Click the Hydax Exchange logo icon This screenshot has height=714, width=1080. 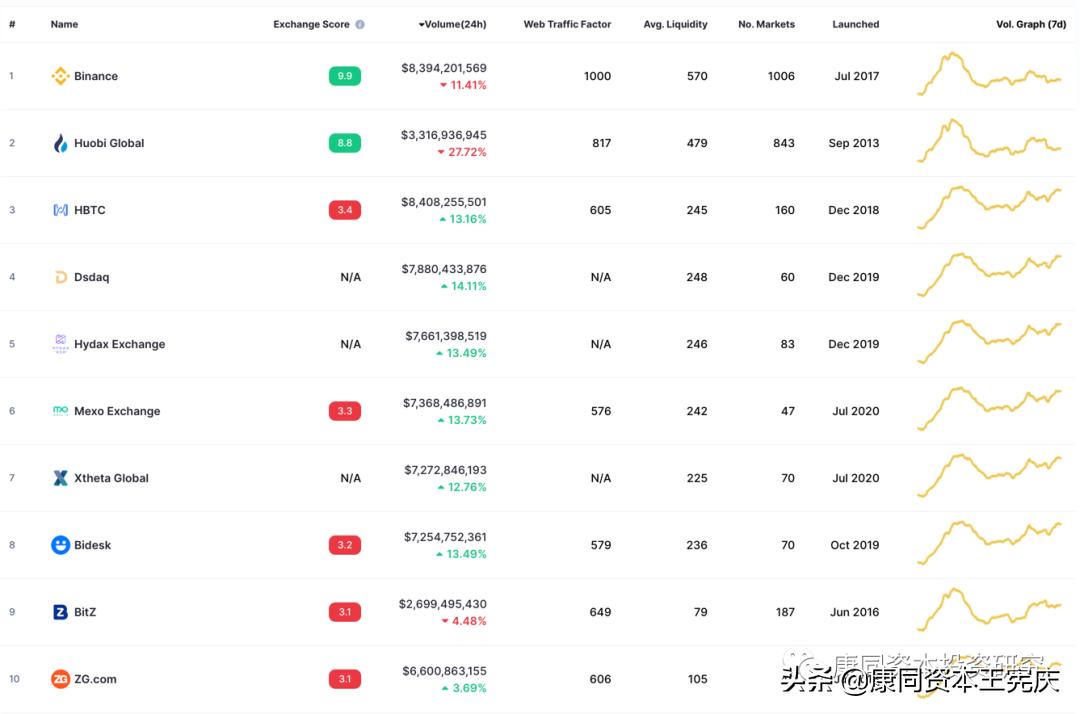tap(60, 344)
